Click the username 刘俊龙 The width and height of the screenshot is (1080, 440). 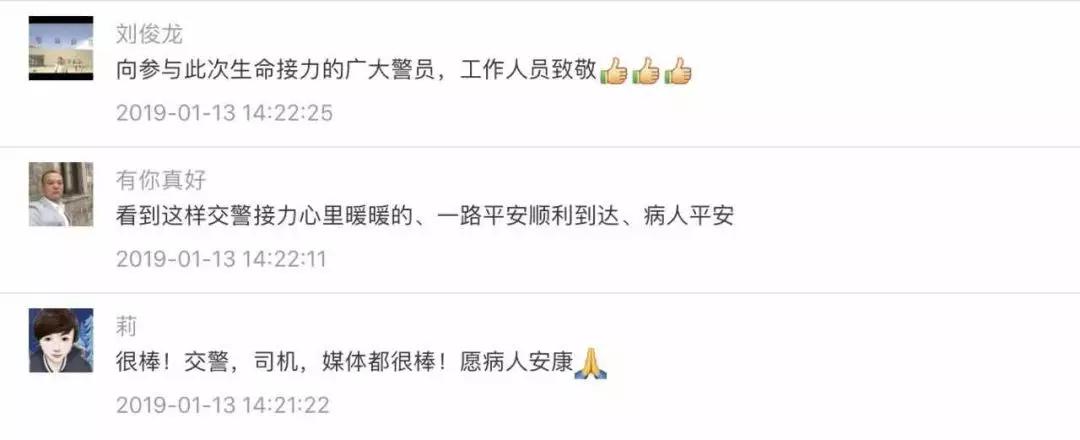149,34
